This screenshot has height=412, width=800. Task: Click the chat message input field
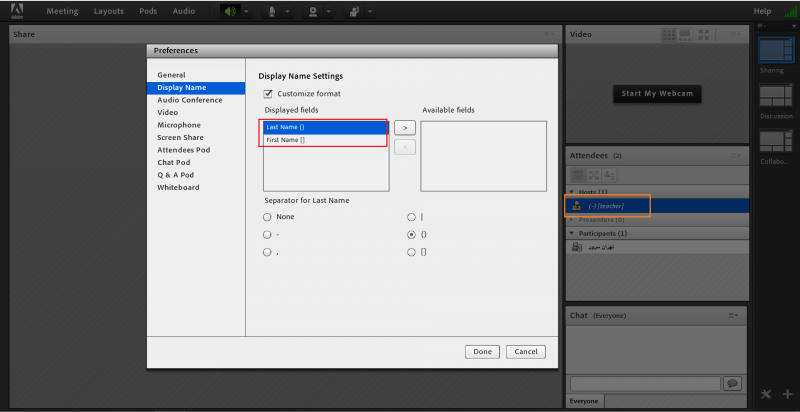[x=644, y=383]
